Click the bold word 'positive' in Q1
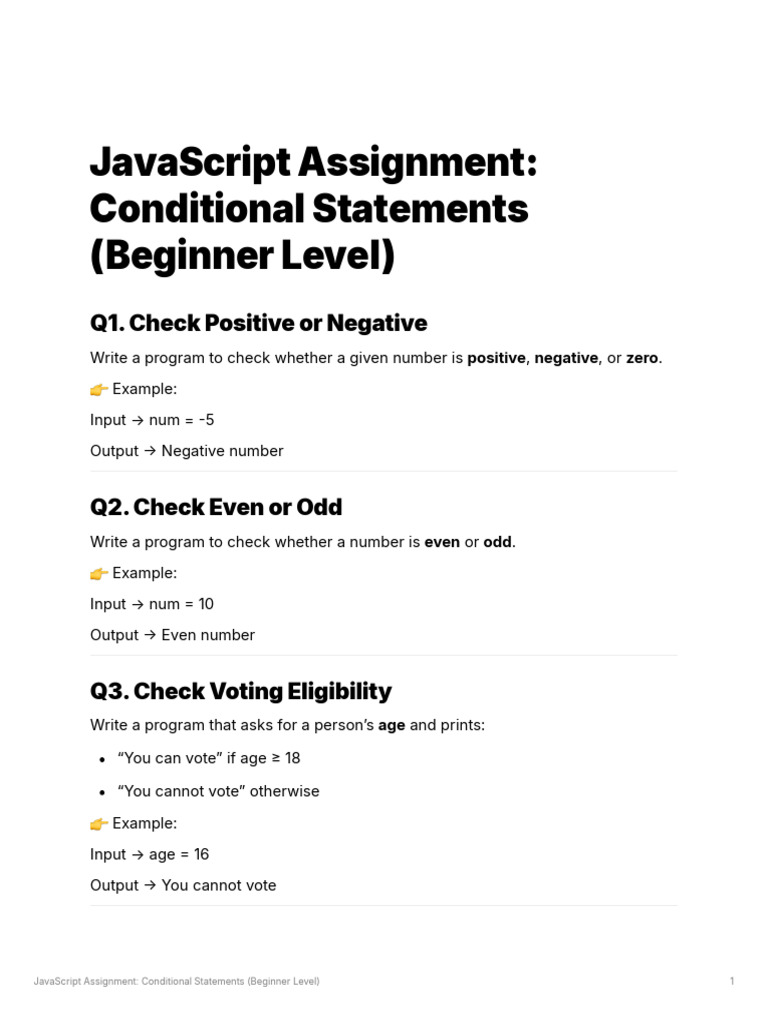 [496, 358]
